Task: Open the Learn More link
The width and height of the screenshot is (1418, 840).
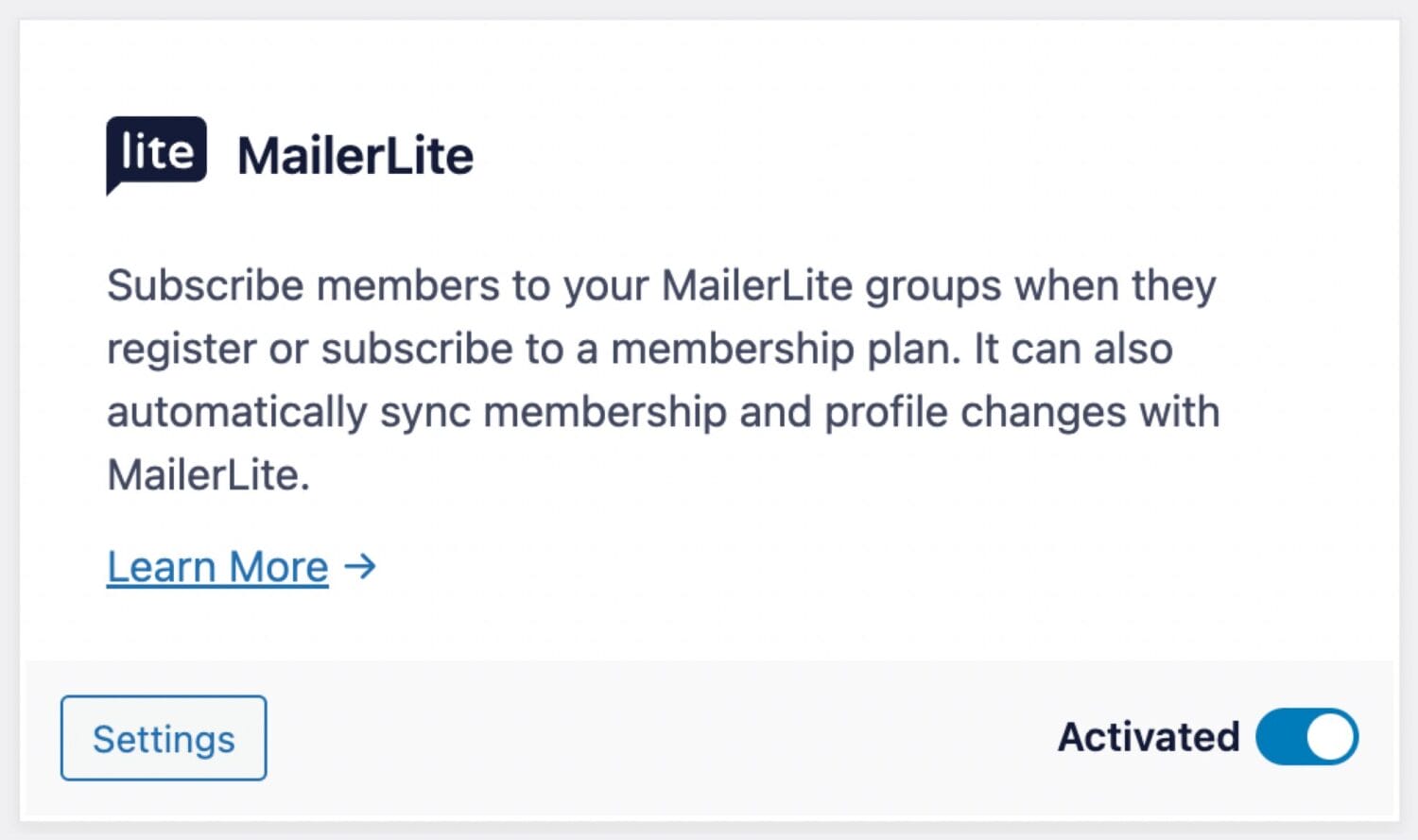Action: click(217, 567)
